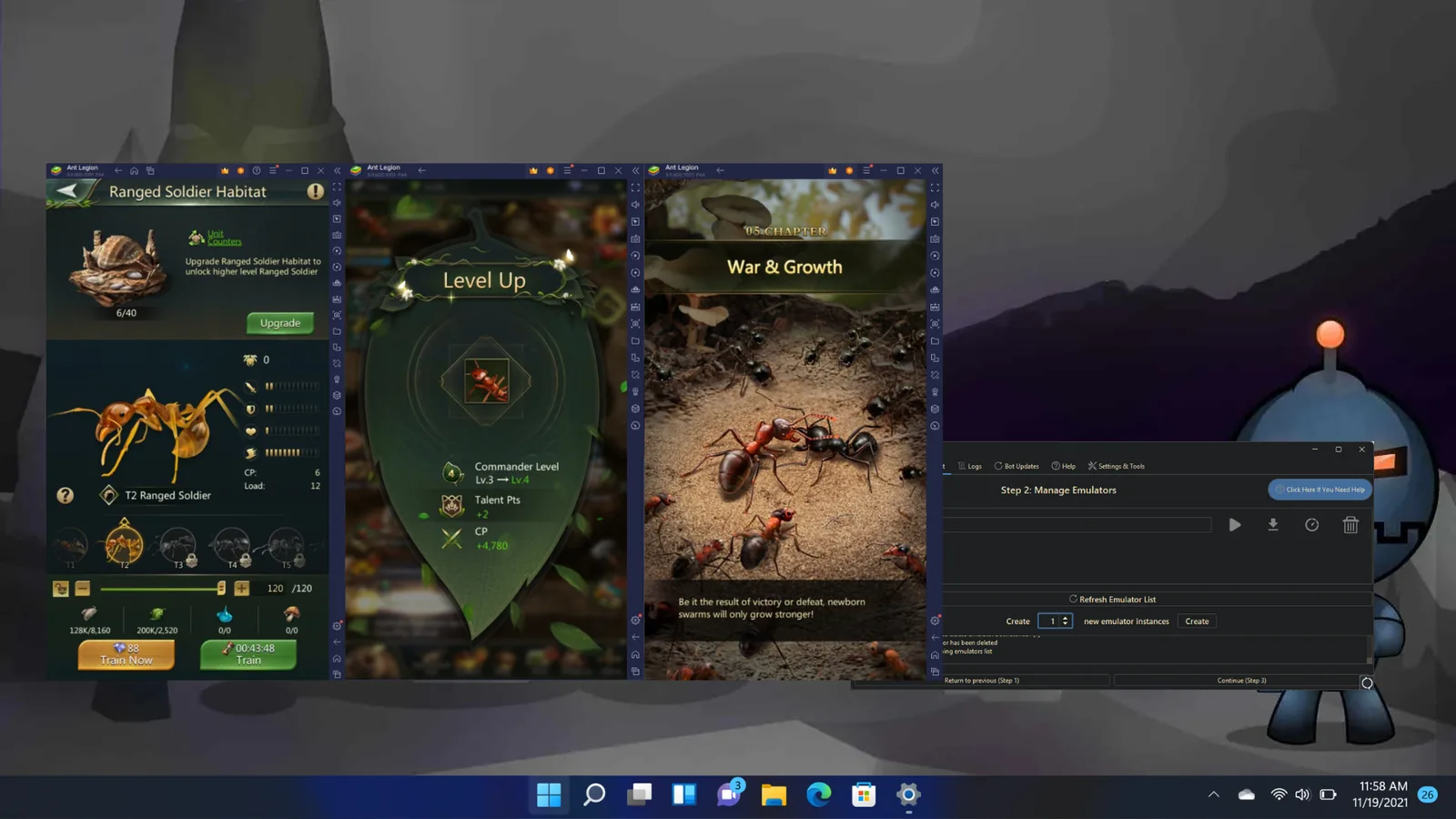Select the locked T4 soldier tier
The width and height of the screenshot is (1456, 819).
pos(231,546)
